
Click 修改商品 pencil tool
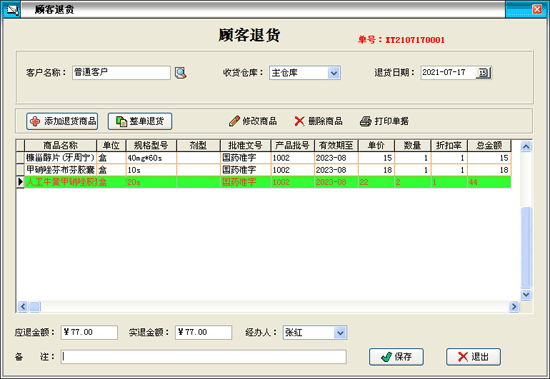[253, 121]
